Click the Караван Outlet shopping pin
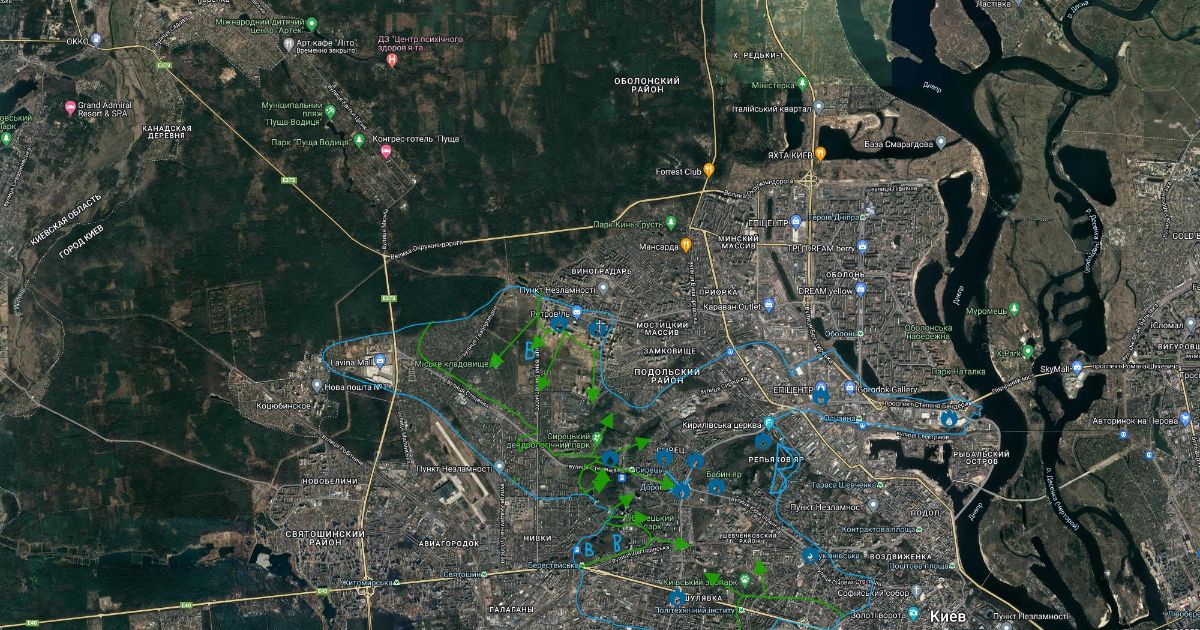Image resolution: width=1200 pixels, height=630 pixels. click(x=769, y=305)
